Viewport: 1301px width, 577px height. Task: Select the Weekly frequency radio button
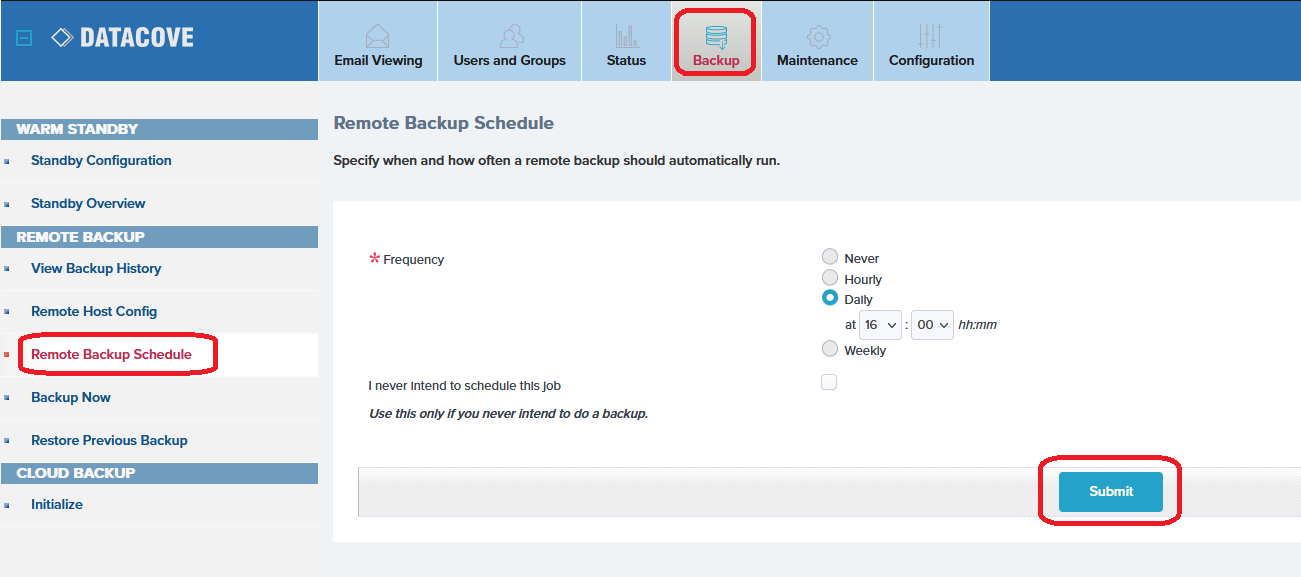pos(830,349)
